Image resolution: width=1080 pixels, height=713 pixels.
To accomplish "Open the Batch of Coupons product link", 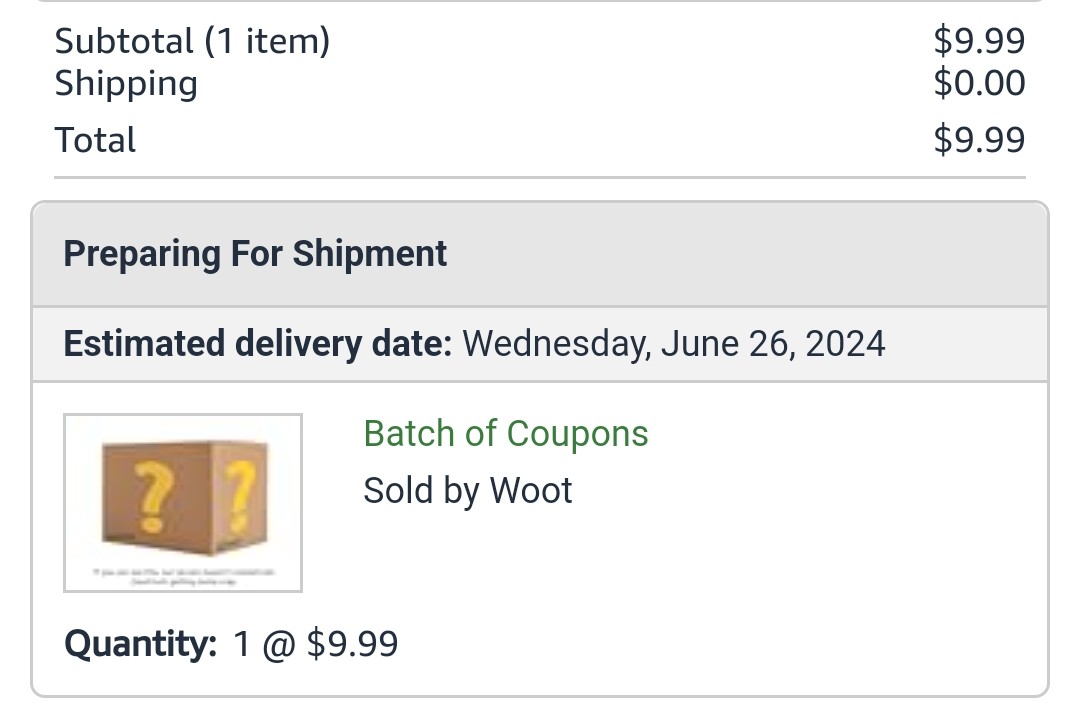I will coord(505,434).
